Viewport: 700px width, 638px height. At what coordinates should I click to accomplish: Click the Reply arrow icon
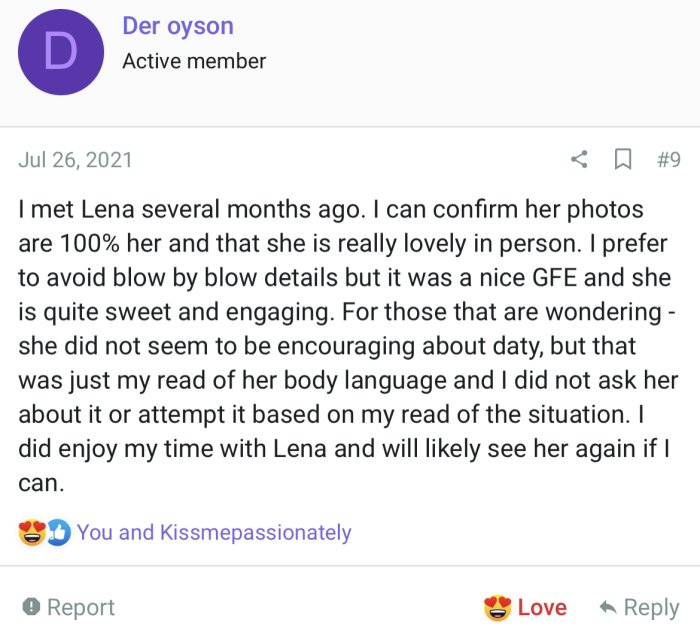(607, 607)
